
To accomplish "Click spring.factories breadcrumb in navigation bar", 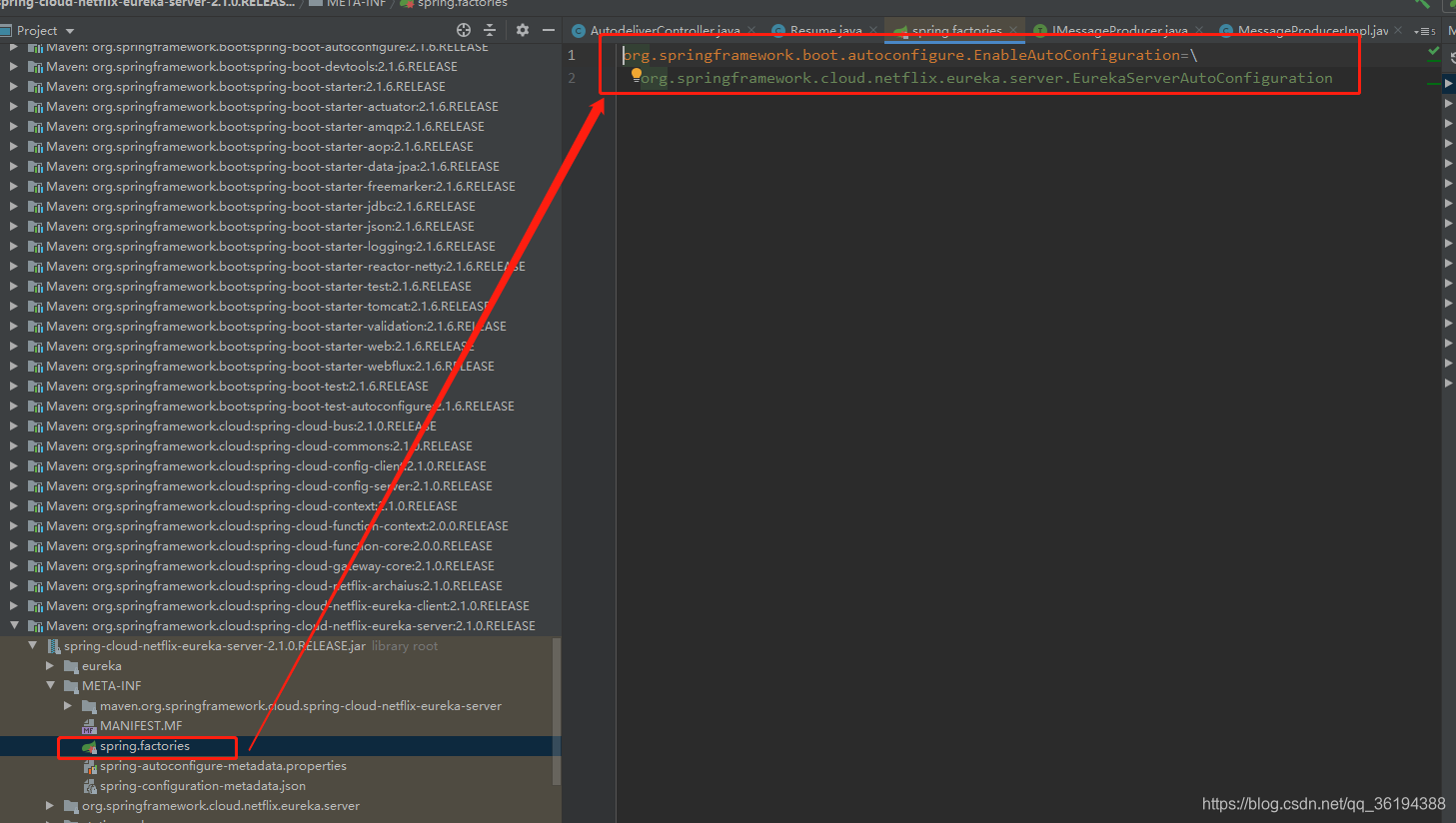I will tap(462, 5).
